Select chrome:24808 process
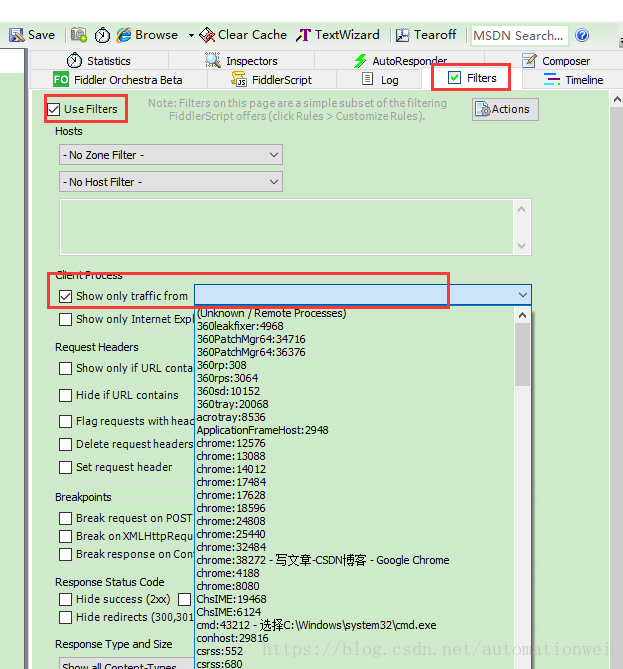Screen dimensions: 623x669 coord(355,521)
